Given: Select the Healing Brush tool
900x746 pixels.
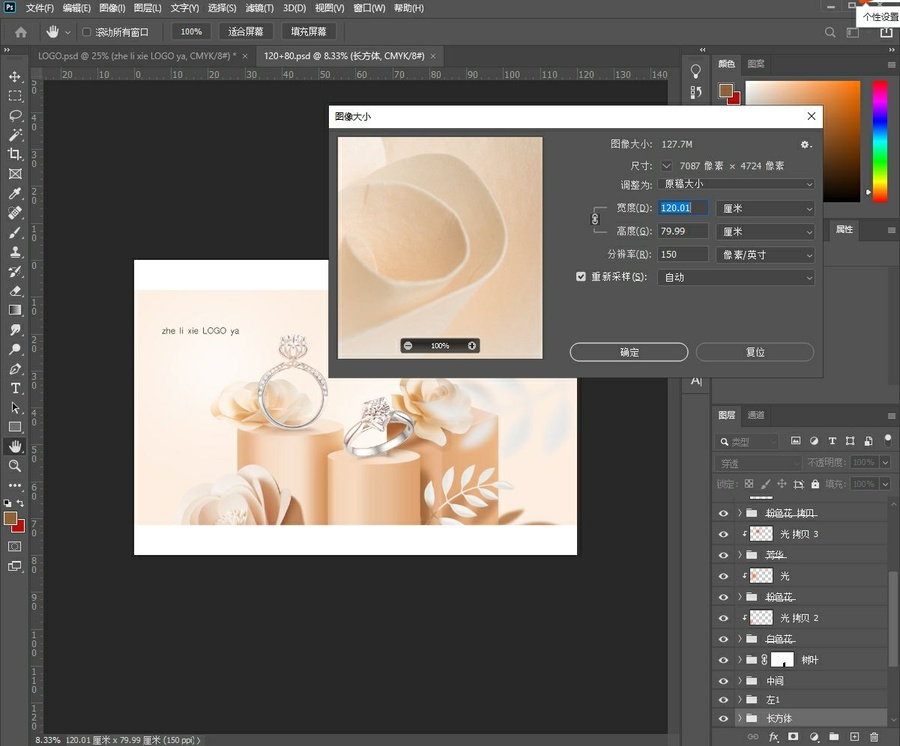Looking at the screenshot, I should 15,213.
